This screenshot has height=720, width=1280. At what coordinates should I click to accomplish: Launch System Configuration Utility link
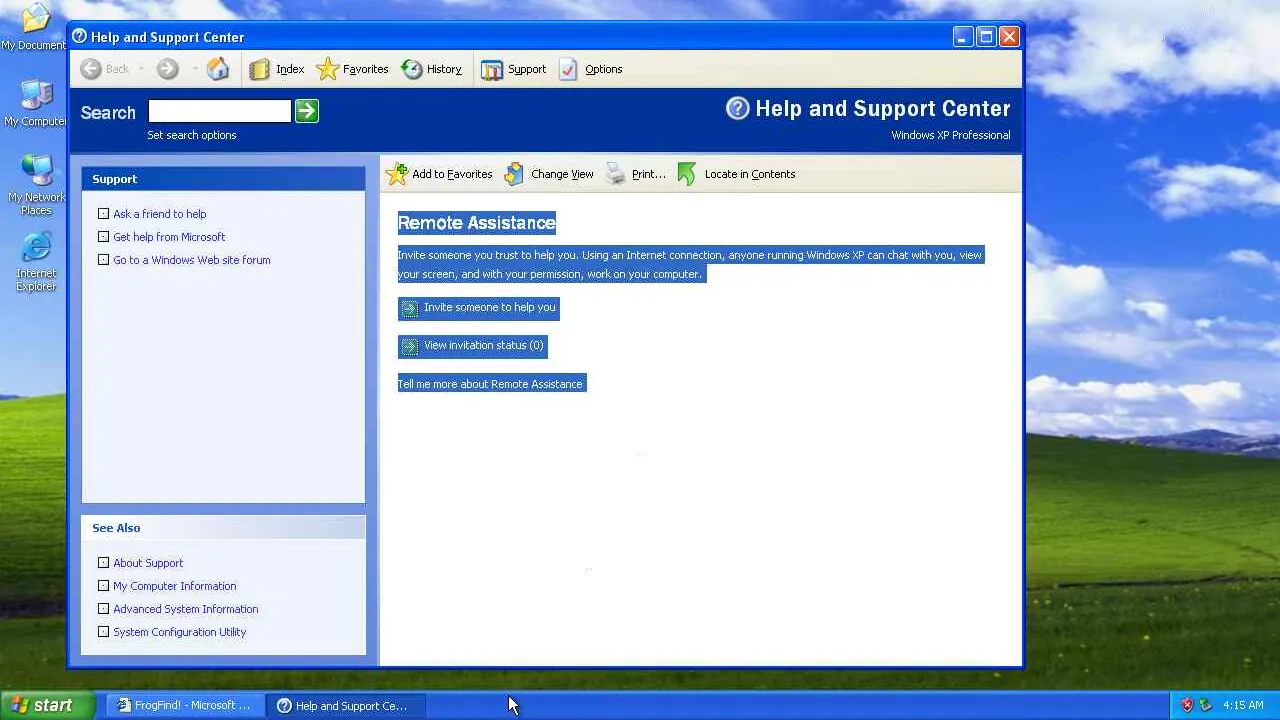(180, 632)
